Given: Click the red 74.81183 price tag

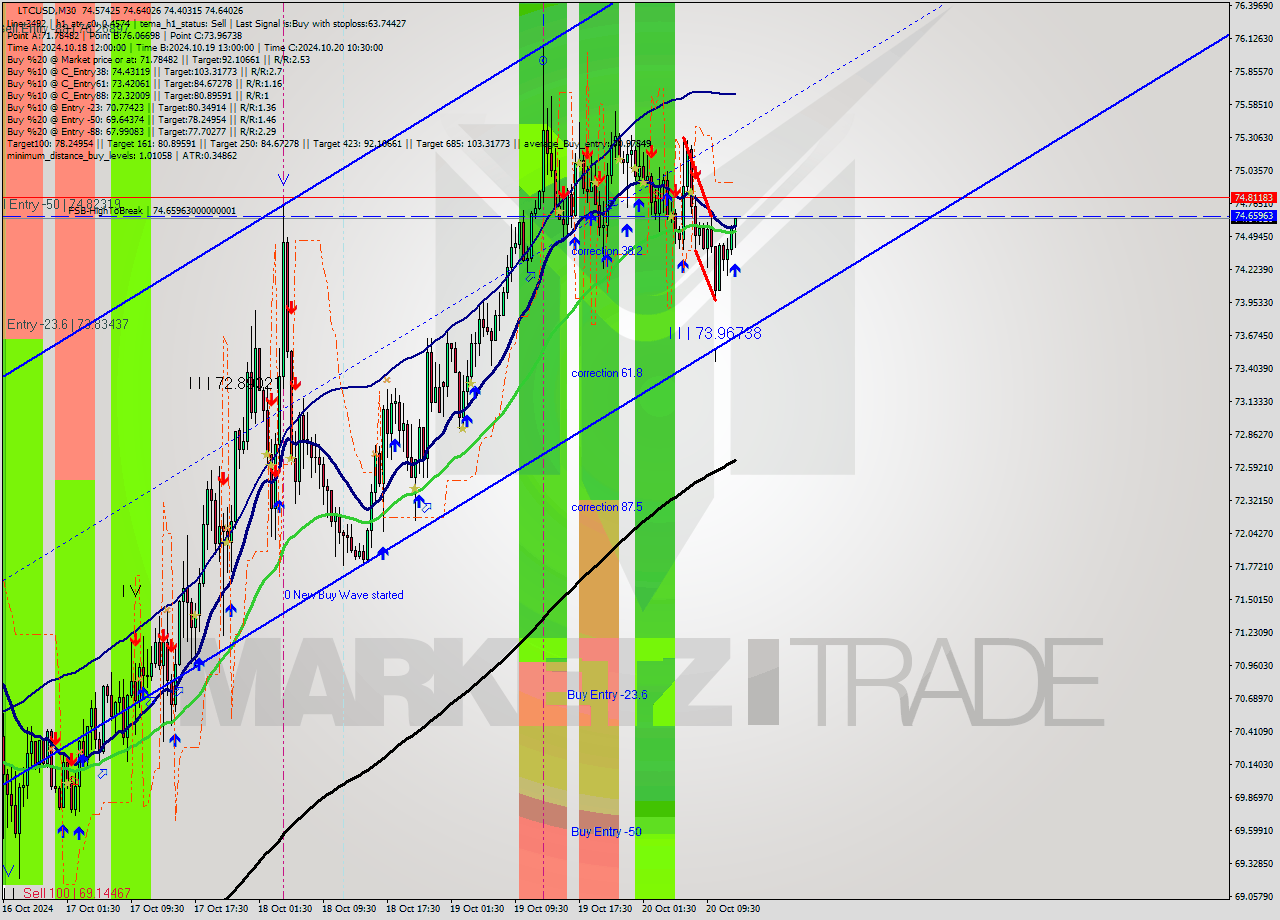Looking at the screenshot, I should [1253, 198].
